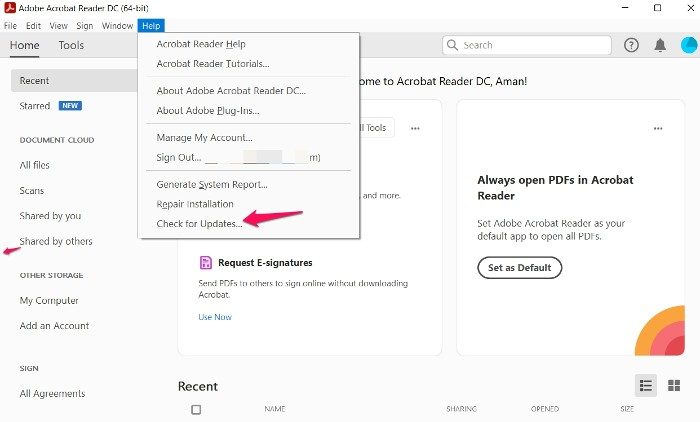Sort by the OPENED column header

coord(545,409)
